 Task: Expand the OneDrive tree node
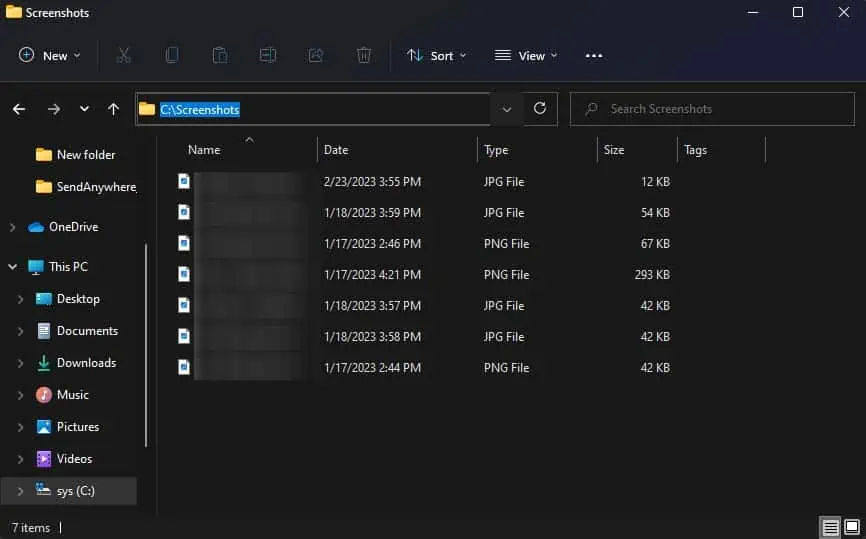(12, 227)
